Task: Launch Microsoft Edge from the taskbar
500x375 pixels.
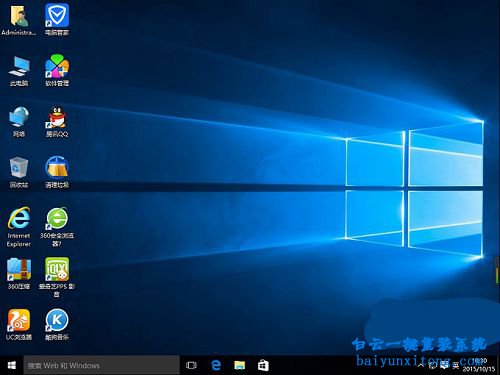Action: click(x=216, y=365)
